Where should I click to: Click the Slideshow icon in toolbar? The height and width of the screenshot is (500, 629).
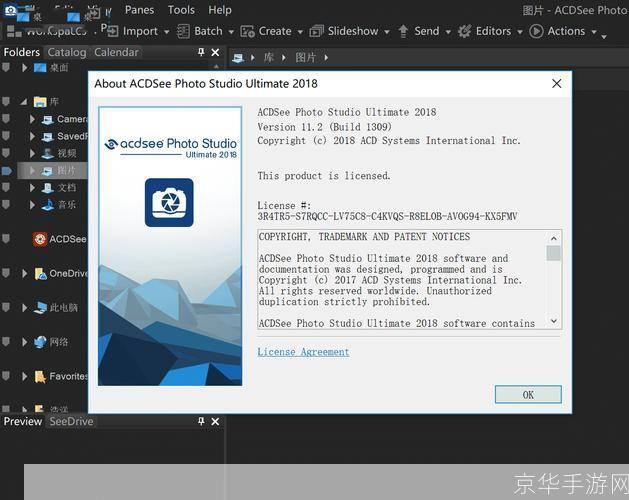pos(317,31)
